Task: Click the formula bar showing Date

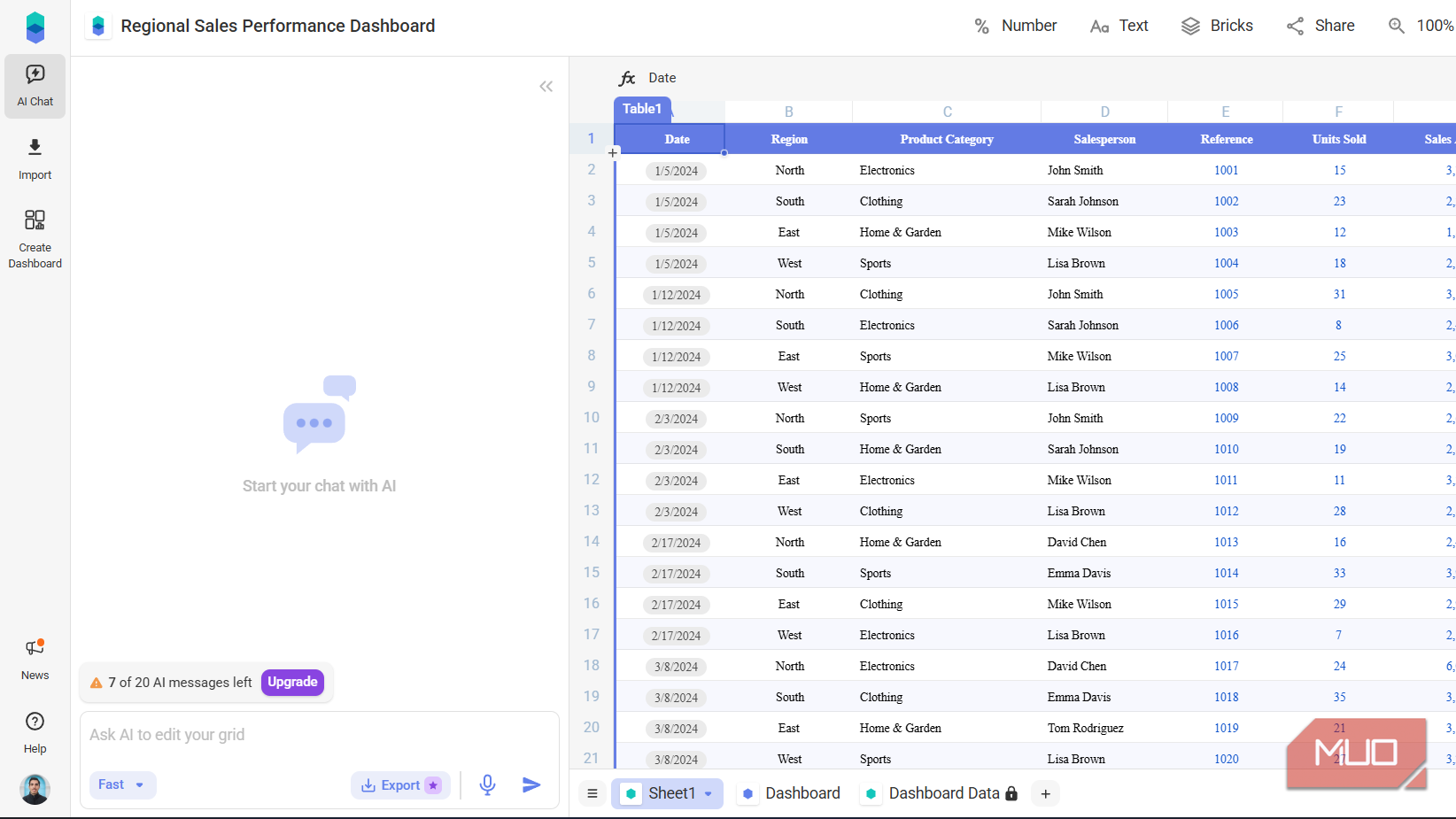Action: click(x=662, y=78)
